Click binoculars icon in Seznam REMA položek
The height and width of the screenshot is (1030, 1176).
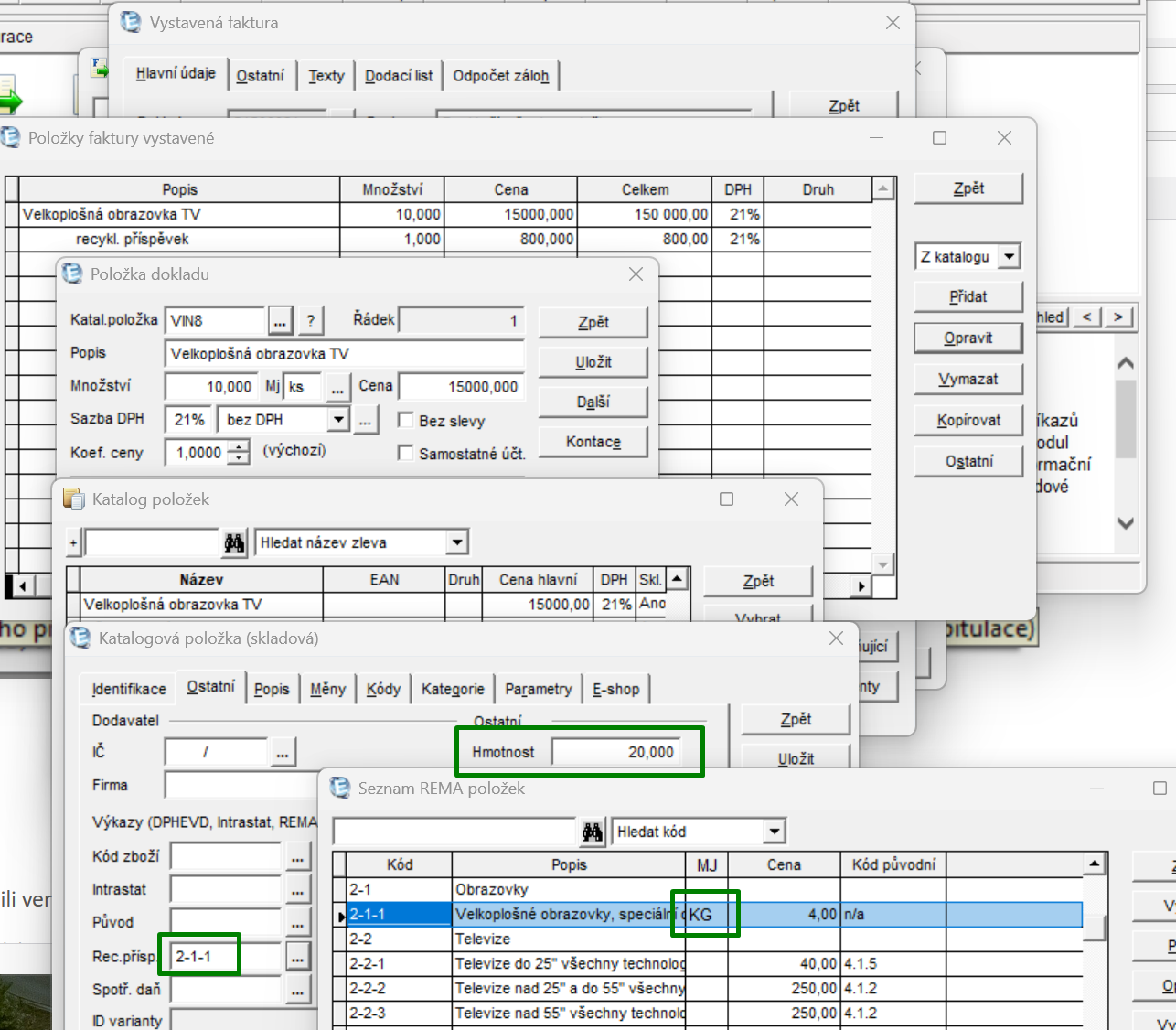click(x=593, y=832)
